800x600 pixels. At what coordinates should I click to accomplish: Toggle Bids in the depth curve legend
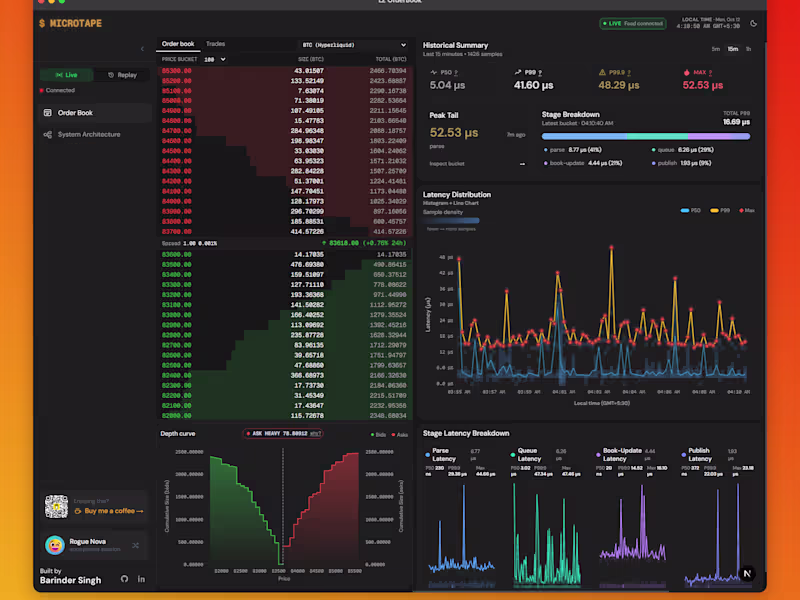pyautogui.click(x=378, y=435)
